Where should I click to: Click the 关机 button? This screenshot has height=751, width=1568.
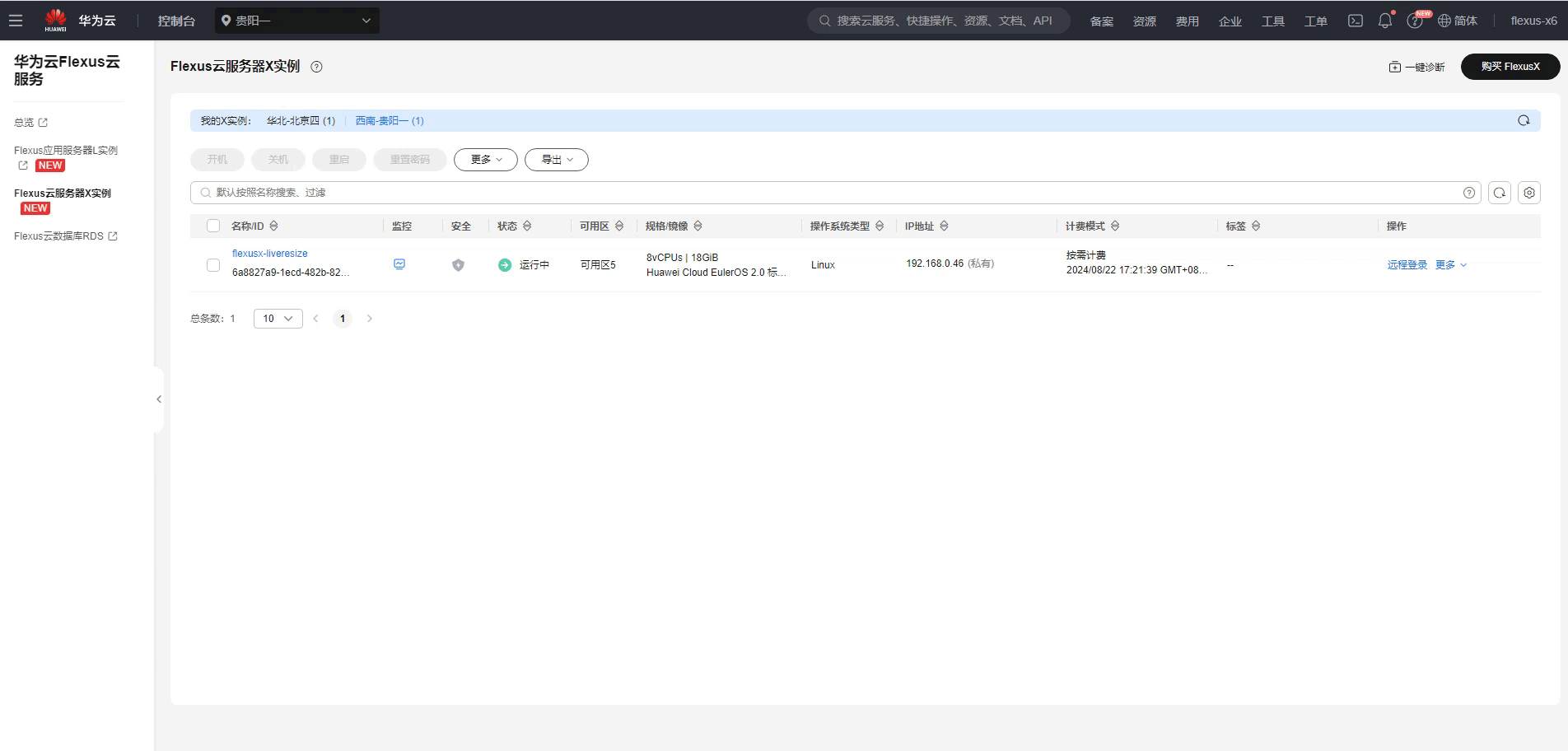[278, 160]
